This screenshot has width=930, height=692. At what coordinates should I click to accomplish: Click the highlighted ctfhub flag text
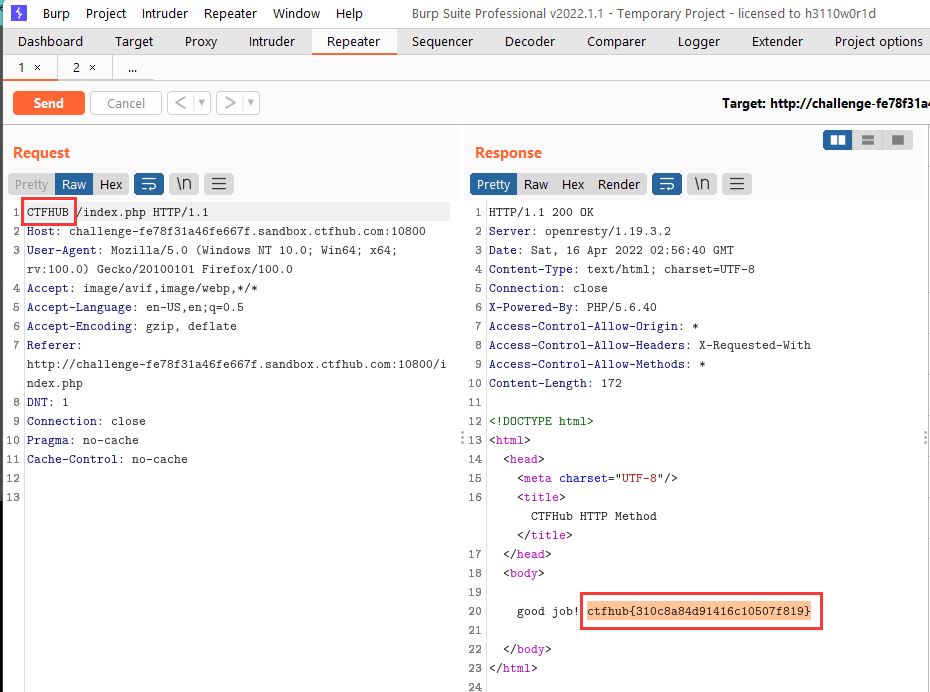(x=699, y=611)
